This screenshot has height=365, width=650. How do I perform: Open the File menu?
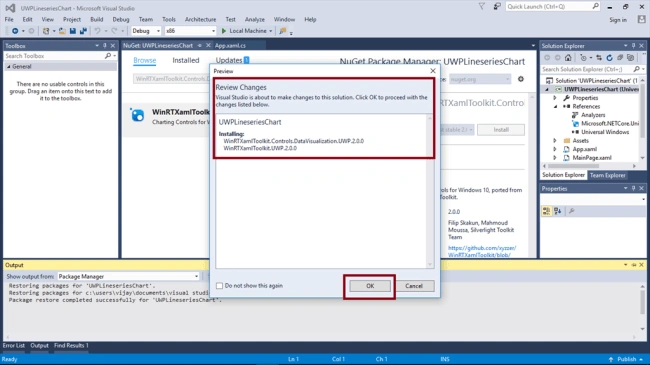(x=9, y=19)
